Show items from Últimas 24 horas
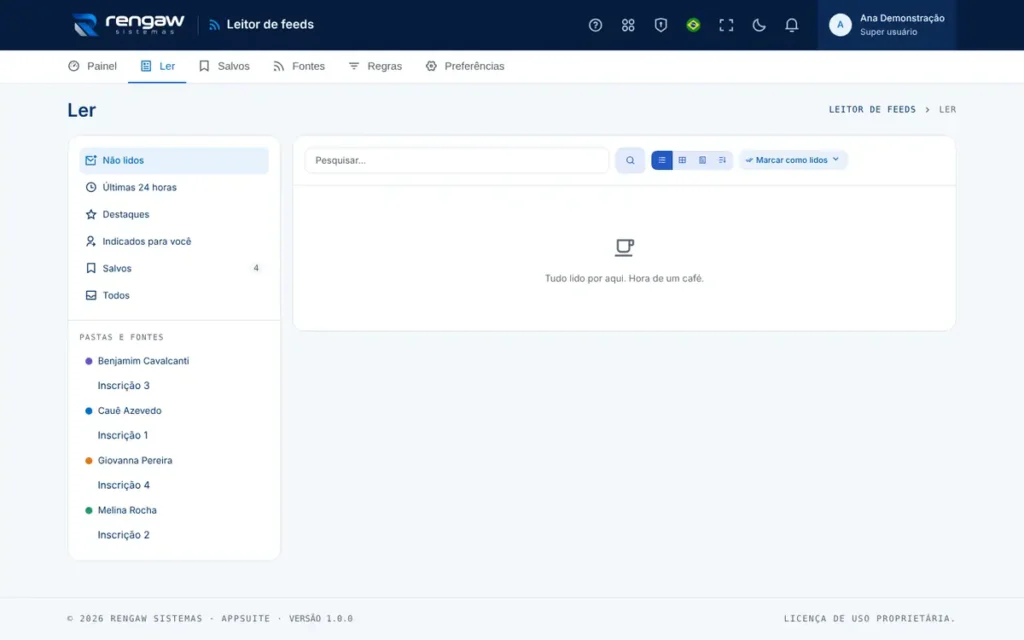Screen dimensions: 1024x640 (174, 187)
